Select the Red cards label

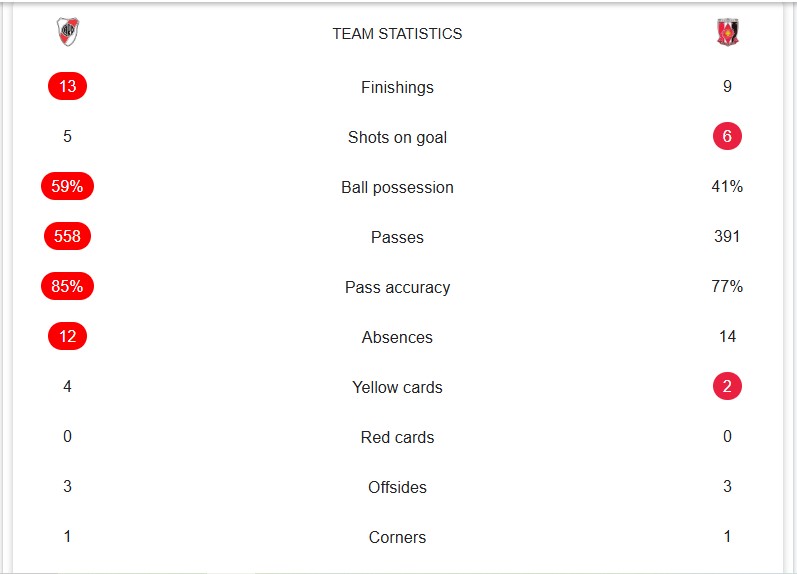[x=397, y=438]
